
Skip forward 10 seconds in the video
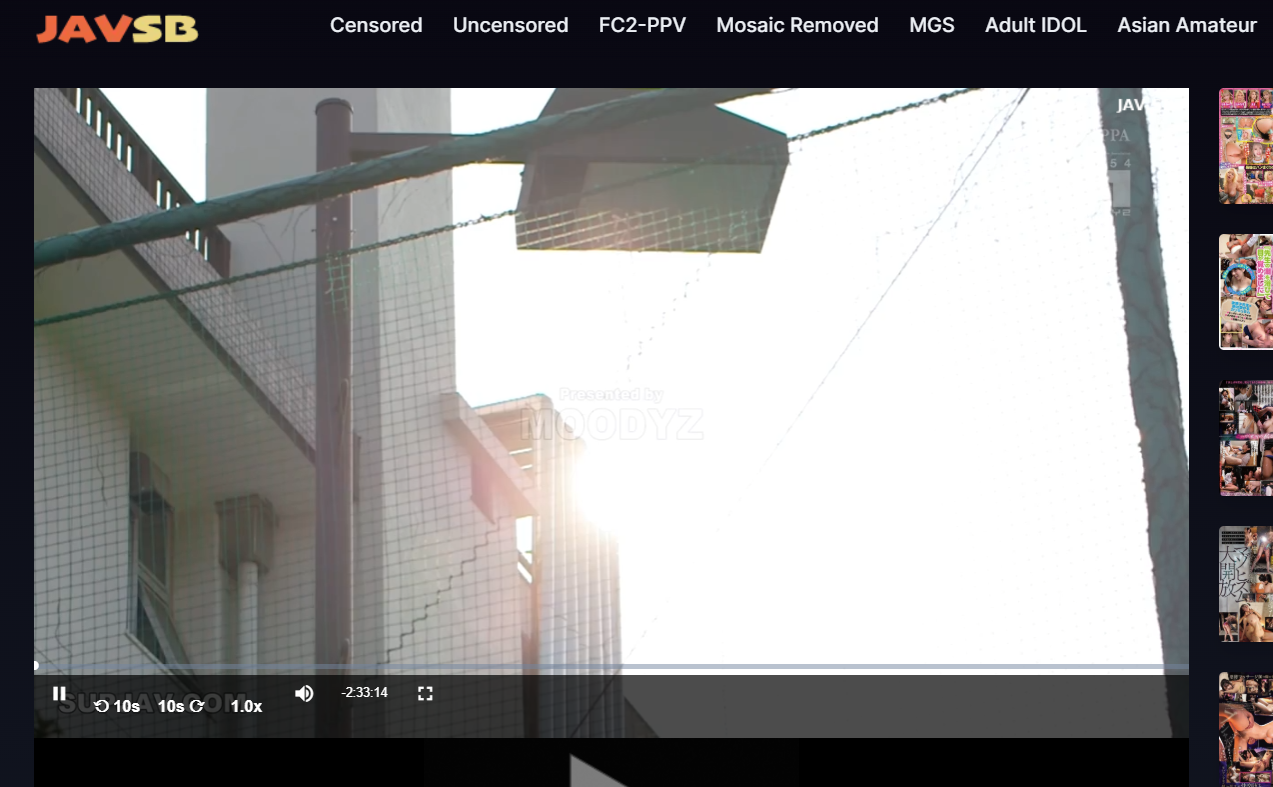181,706
